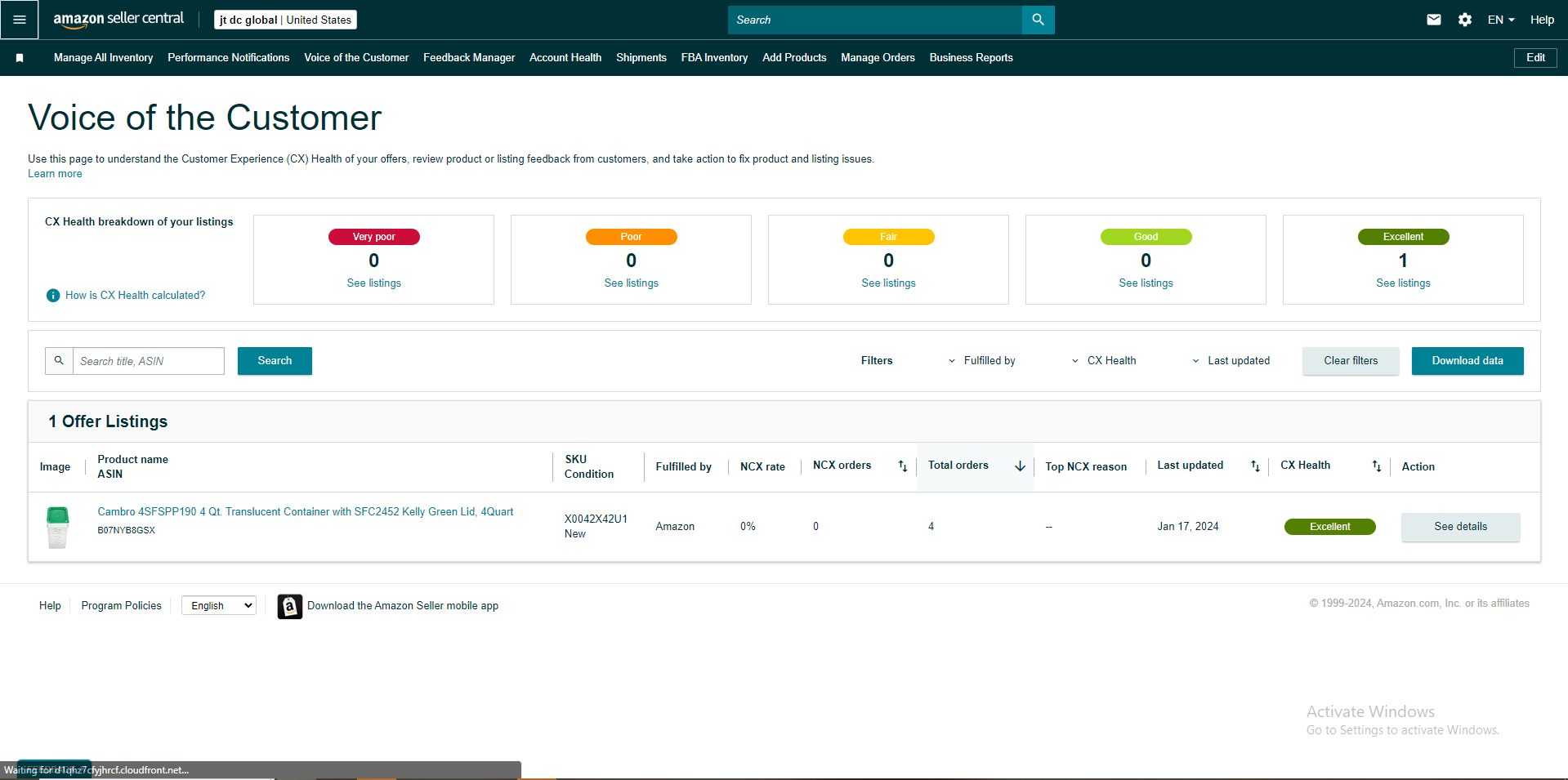Open the footer Help link
Screen dimensions: 1568x780
coord(50,606)
